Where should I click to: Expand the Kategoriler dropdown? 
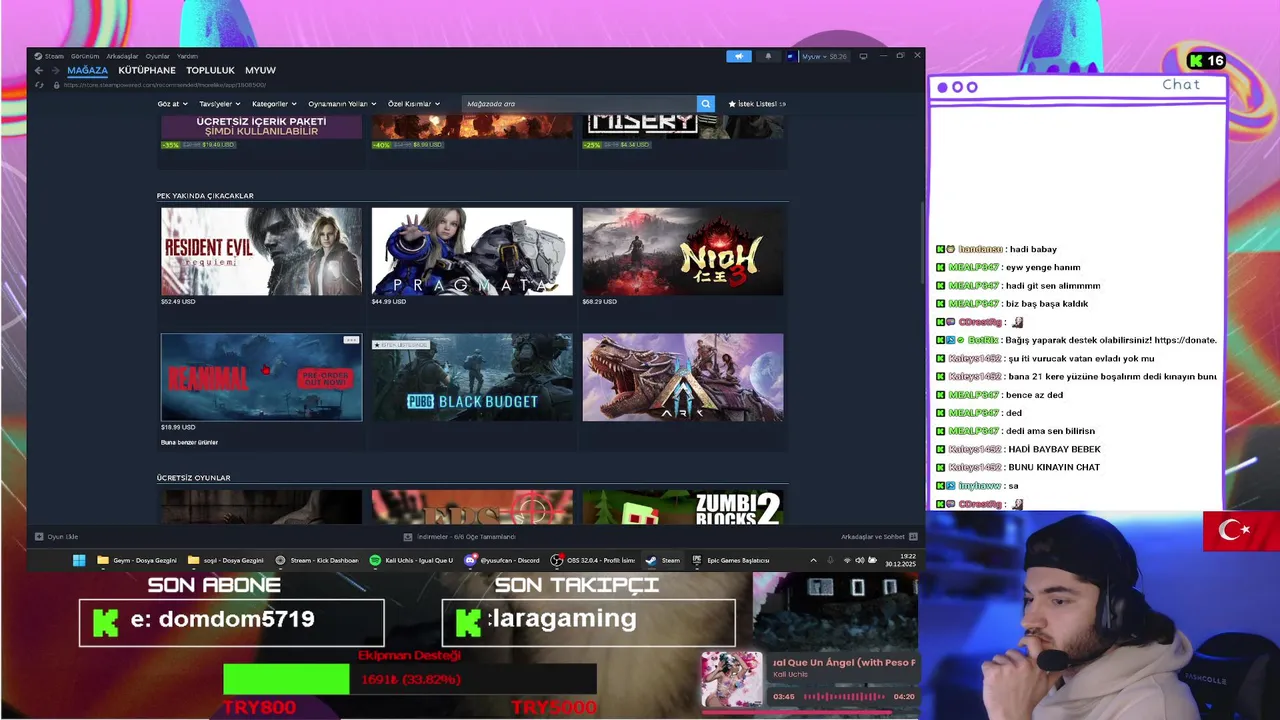click(x=274, y=104)
